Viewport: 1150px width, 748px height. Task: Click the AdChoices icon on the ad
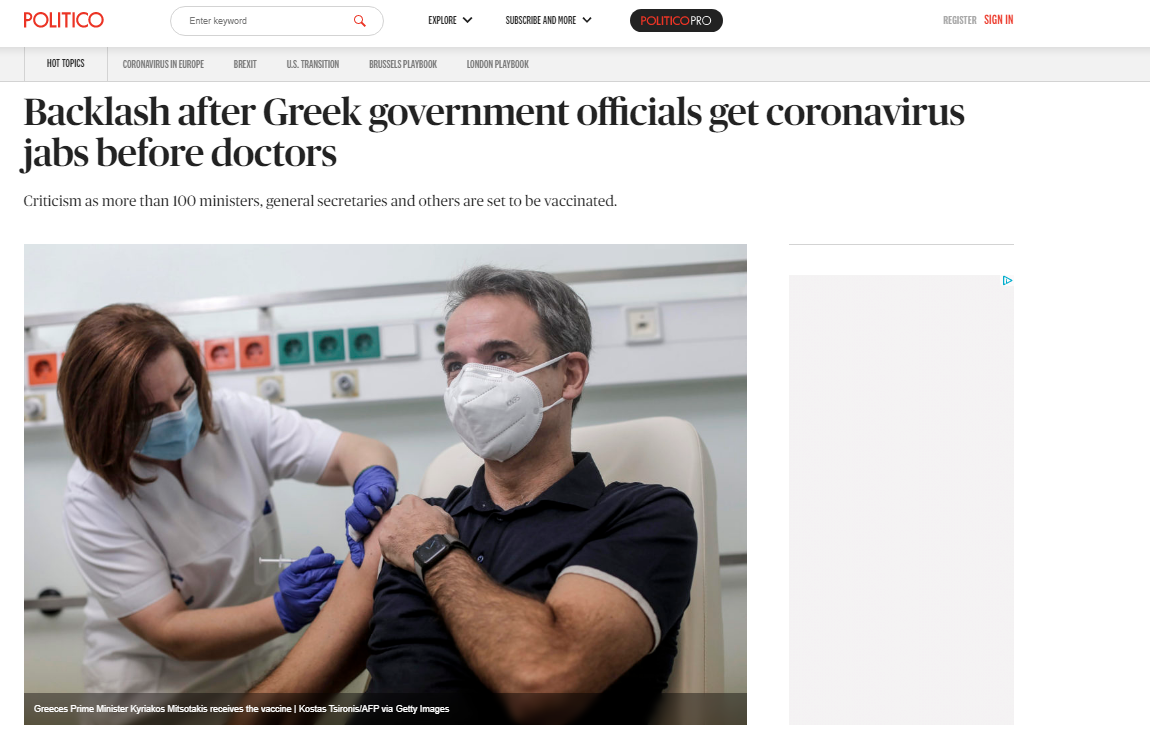point(1008,280)
